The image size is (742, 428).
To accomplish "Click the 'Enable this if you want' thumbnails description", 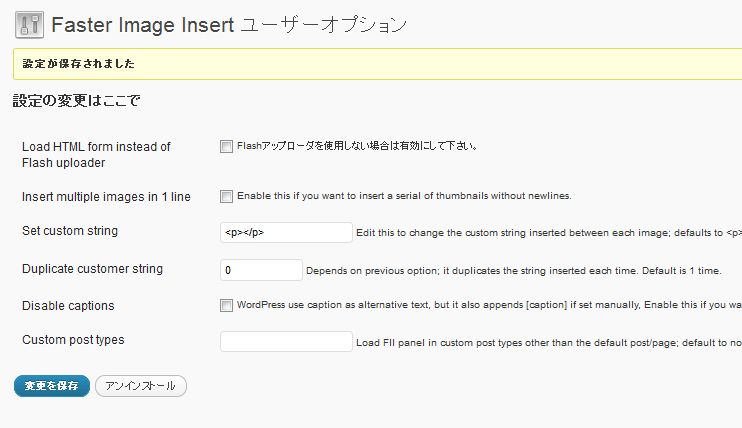I will 404,196.
